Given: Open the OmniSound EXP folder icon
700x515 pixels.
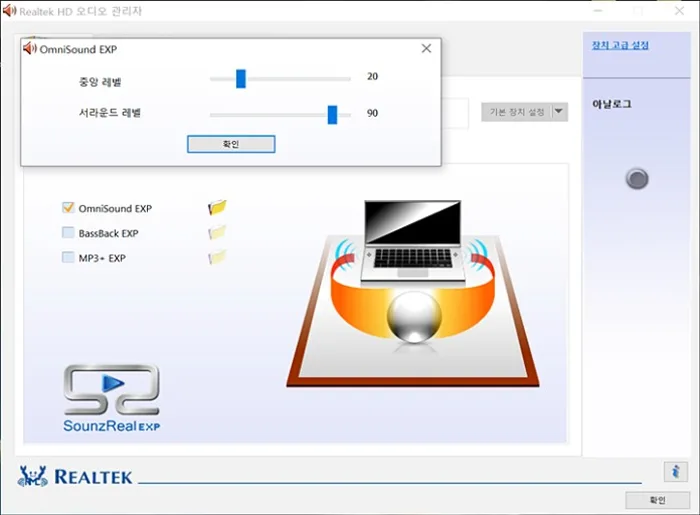Looking at the screenshot, I should click(x=217, y=208).
